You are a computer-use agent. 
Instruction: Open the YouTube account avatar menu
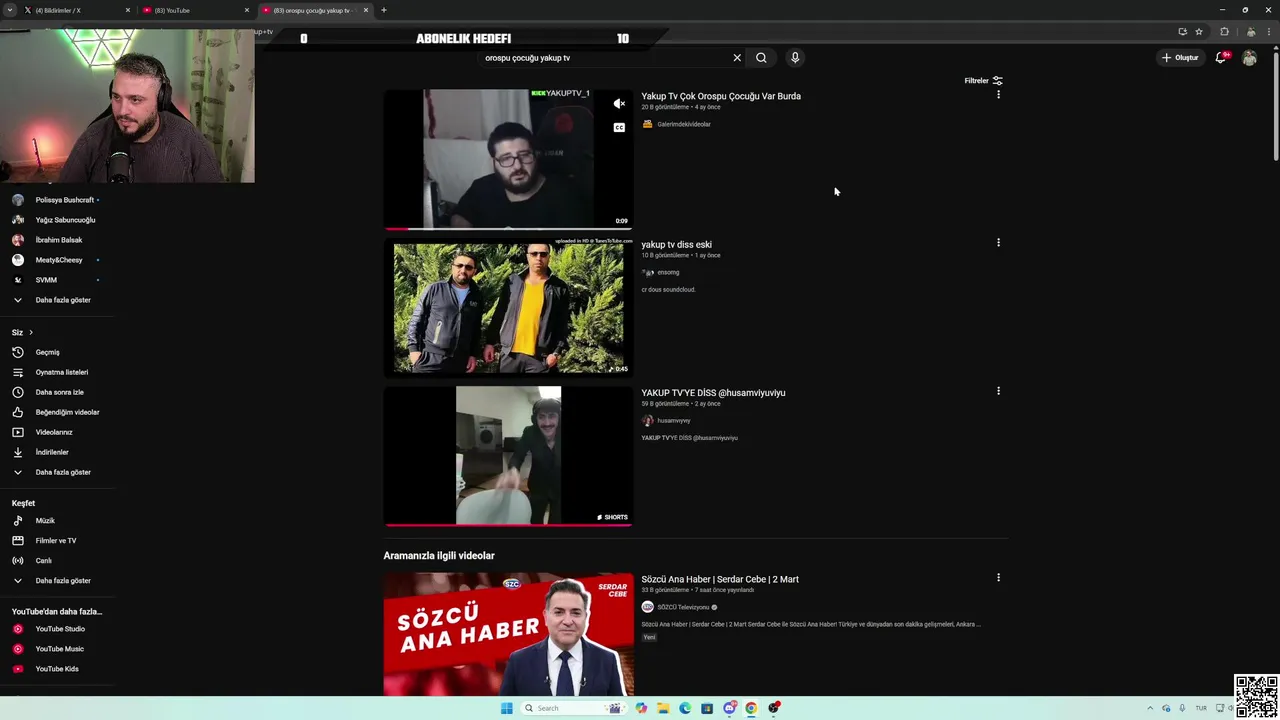point(1249,58)
